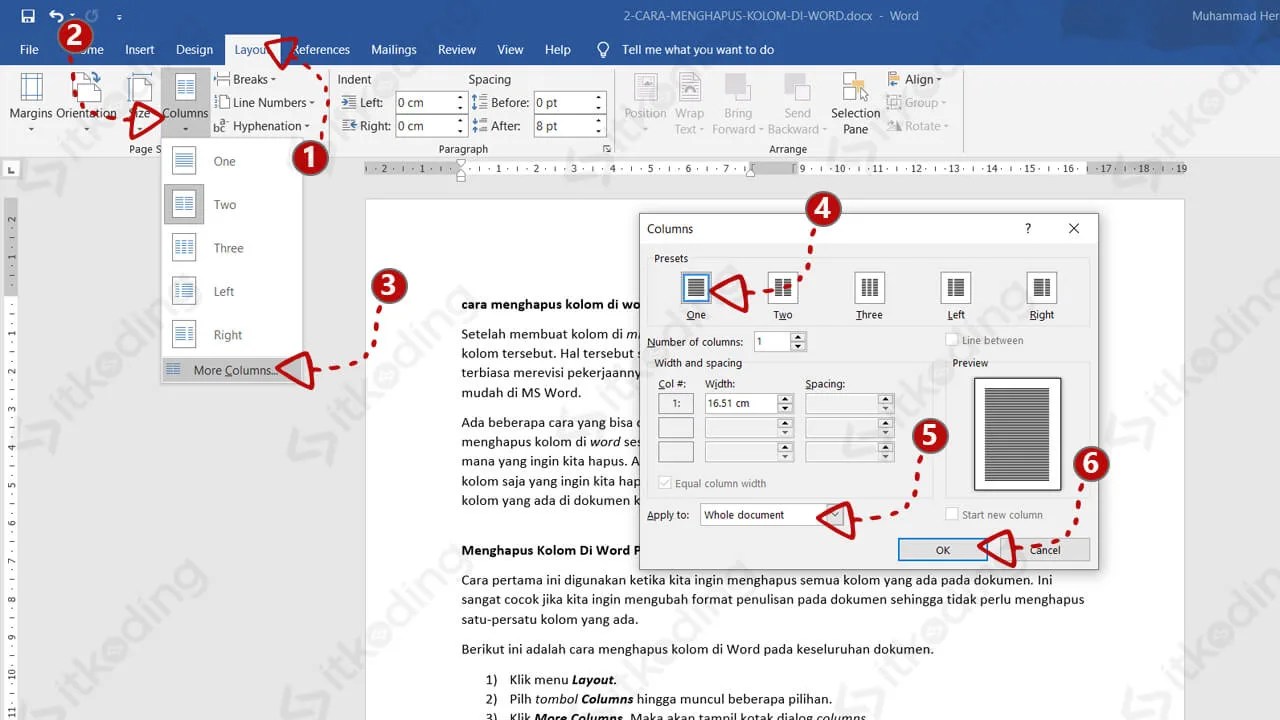Open the Size options

coord(140,100)
